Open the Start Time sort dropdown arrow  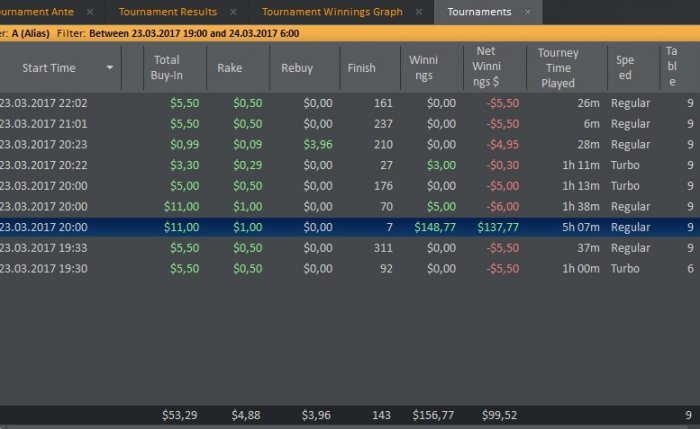[x=109, y=68]
